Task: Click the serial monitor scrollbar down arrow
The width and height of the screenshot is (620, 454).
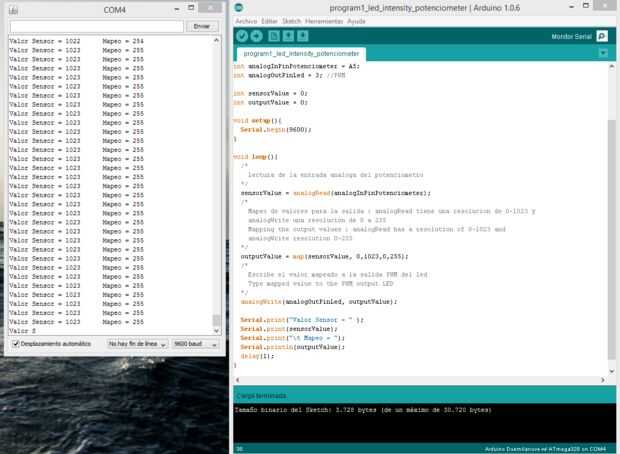Action: pyautogui.click(x=216, y=331)
